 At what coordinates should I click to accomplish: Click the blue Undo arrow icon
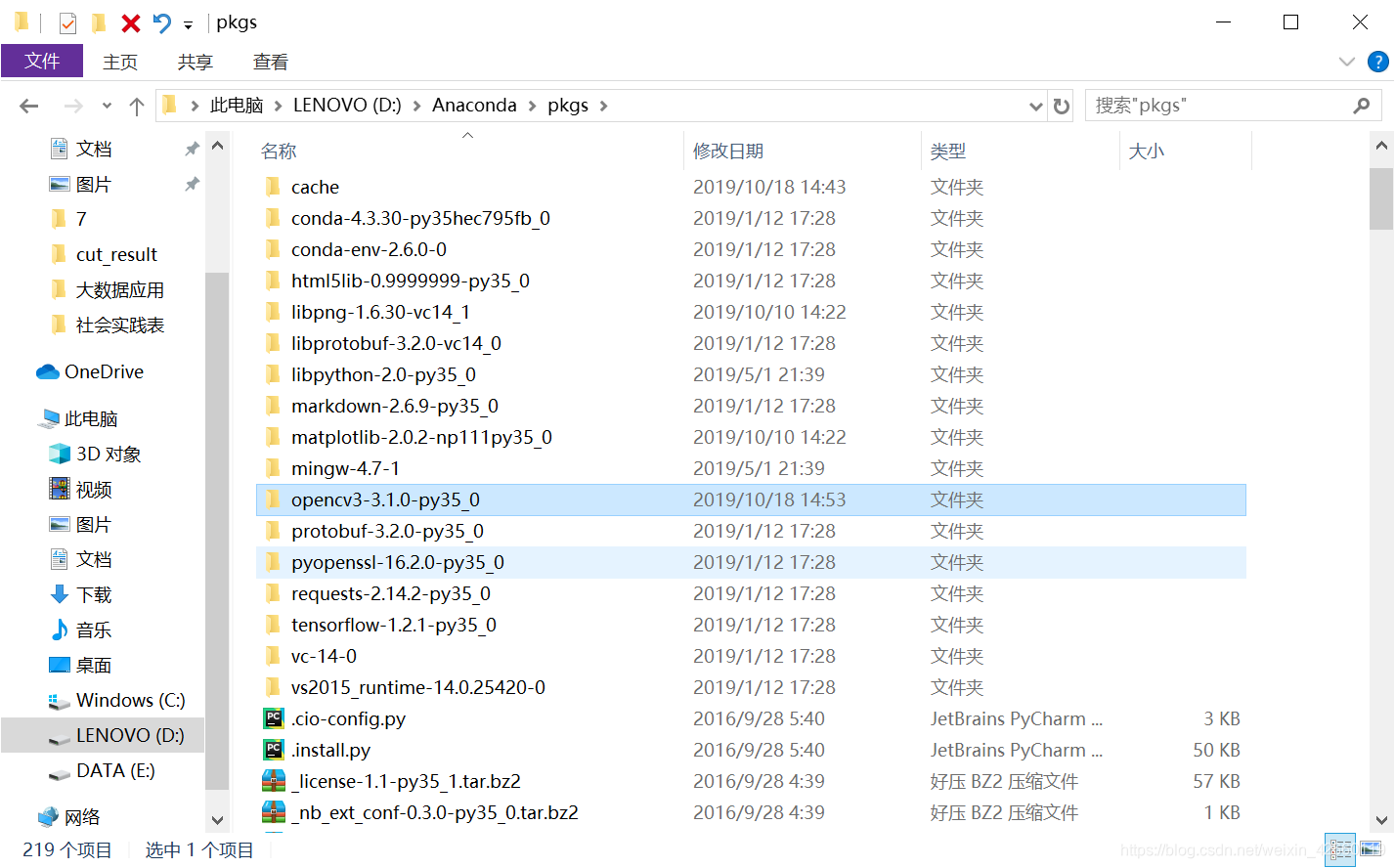click(x=162, y=22)
